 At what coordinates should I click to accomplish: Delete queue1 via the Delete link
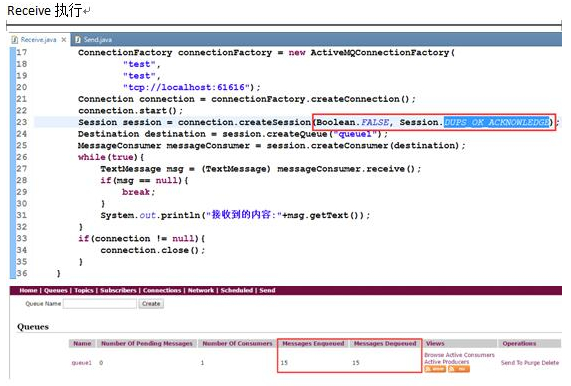pyautogui.click(x=550, y=363)
